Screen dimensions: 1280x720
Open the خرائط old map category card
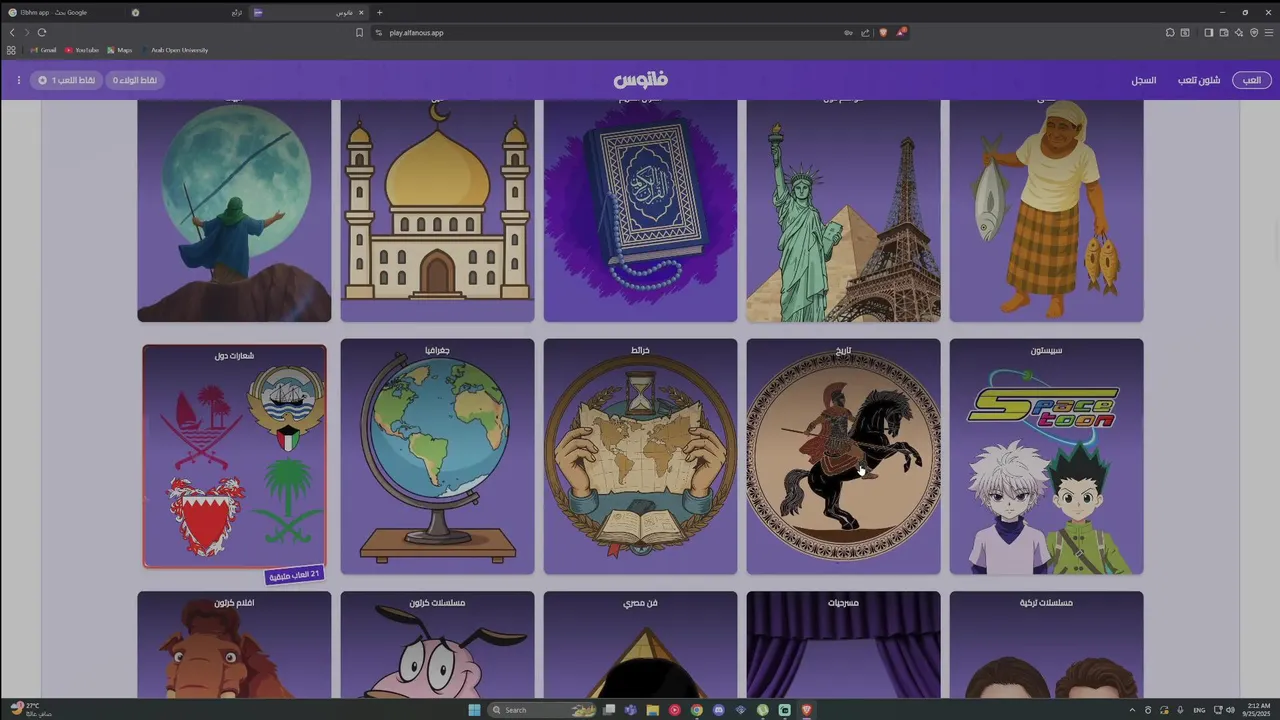coord(640,456)
